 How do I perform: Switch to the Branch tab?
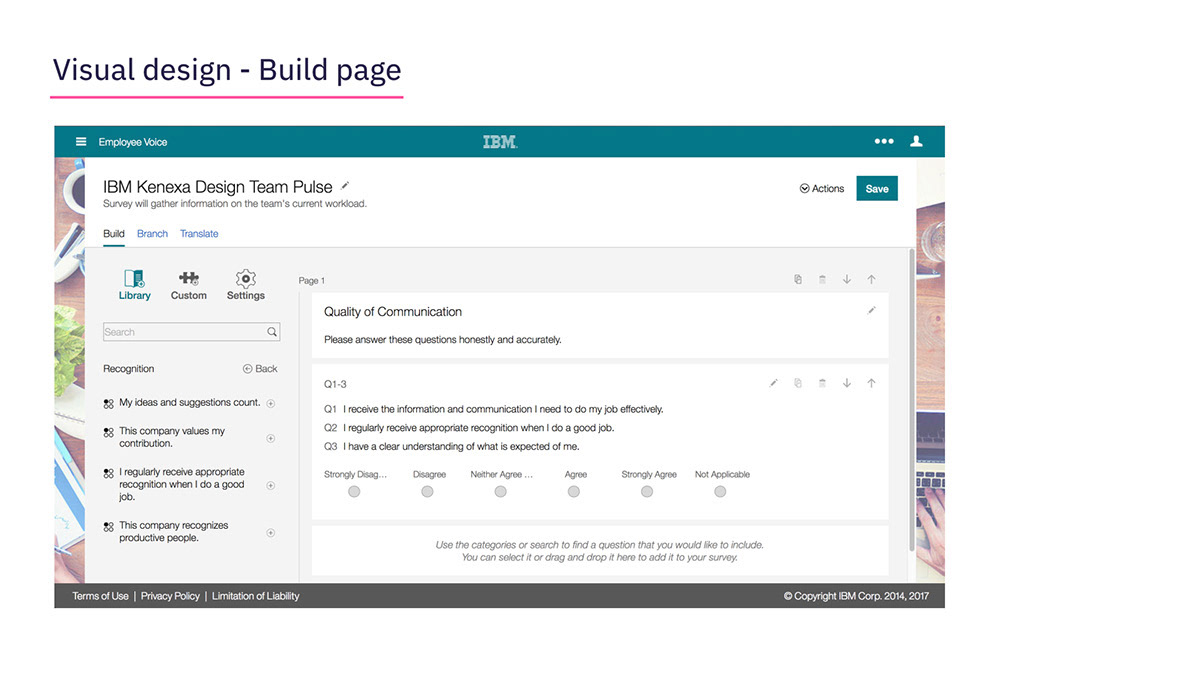[152, 233]
